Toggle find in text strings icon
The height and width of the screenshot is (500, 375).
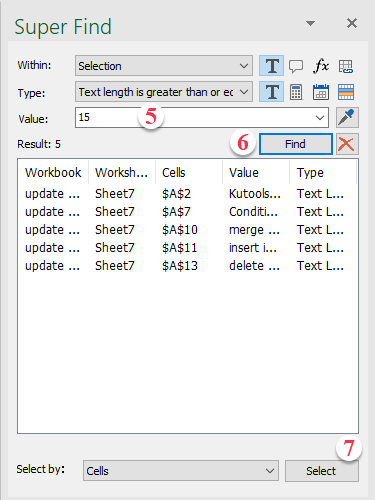(272, 66)
